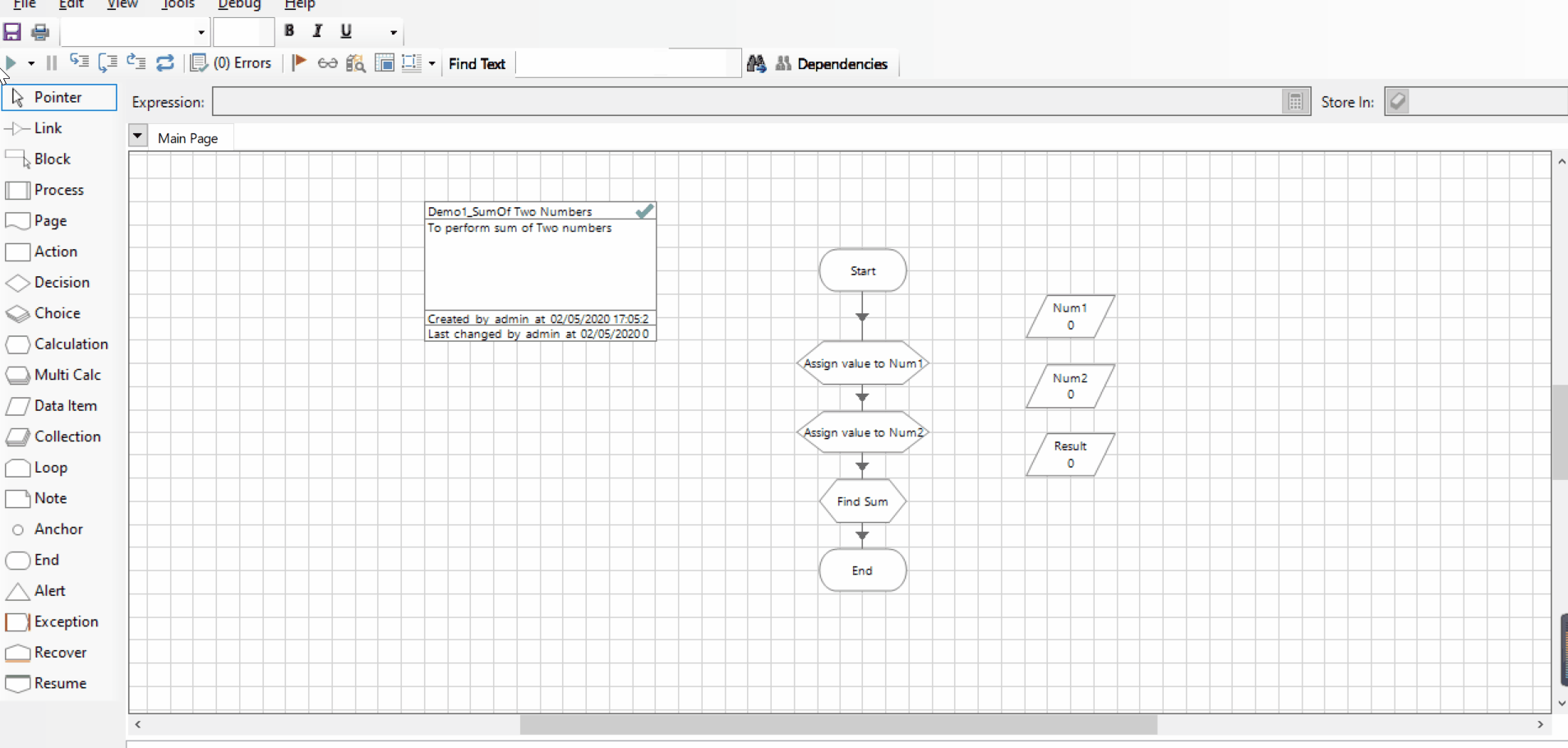Screen dimensions: 1568x748
Task: Select the Start stage on canvas
Action: (863, 270)
